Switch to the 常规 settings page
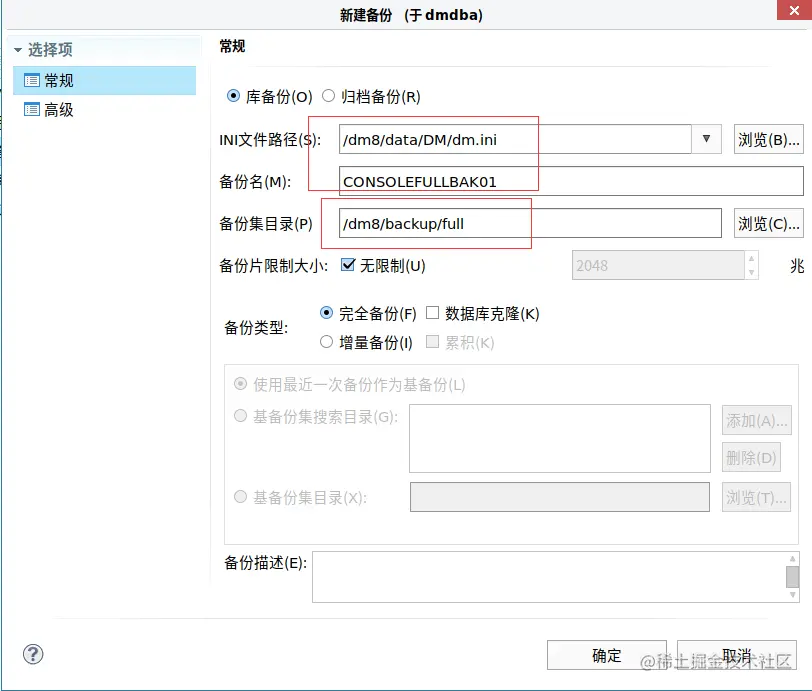 tap(60, 80)
